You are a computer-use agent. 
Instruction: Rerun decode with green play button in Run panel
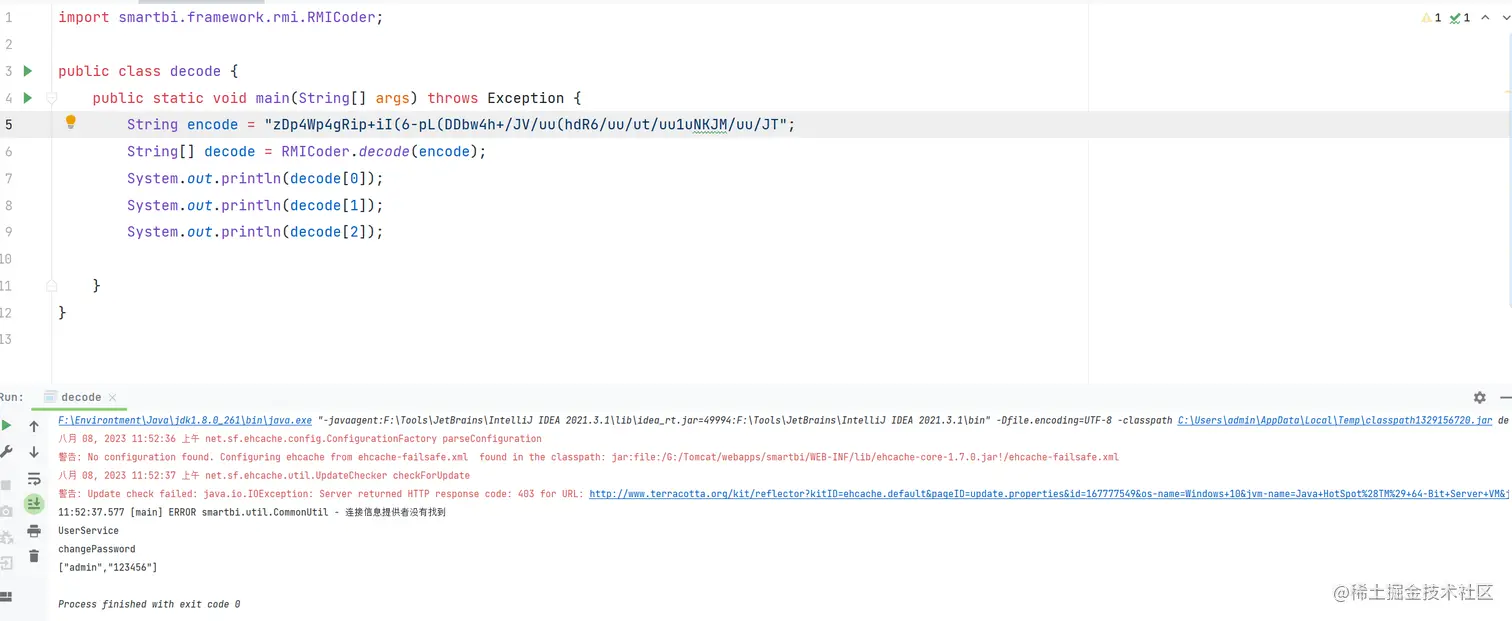pos(6,426)
